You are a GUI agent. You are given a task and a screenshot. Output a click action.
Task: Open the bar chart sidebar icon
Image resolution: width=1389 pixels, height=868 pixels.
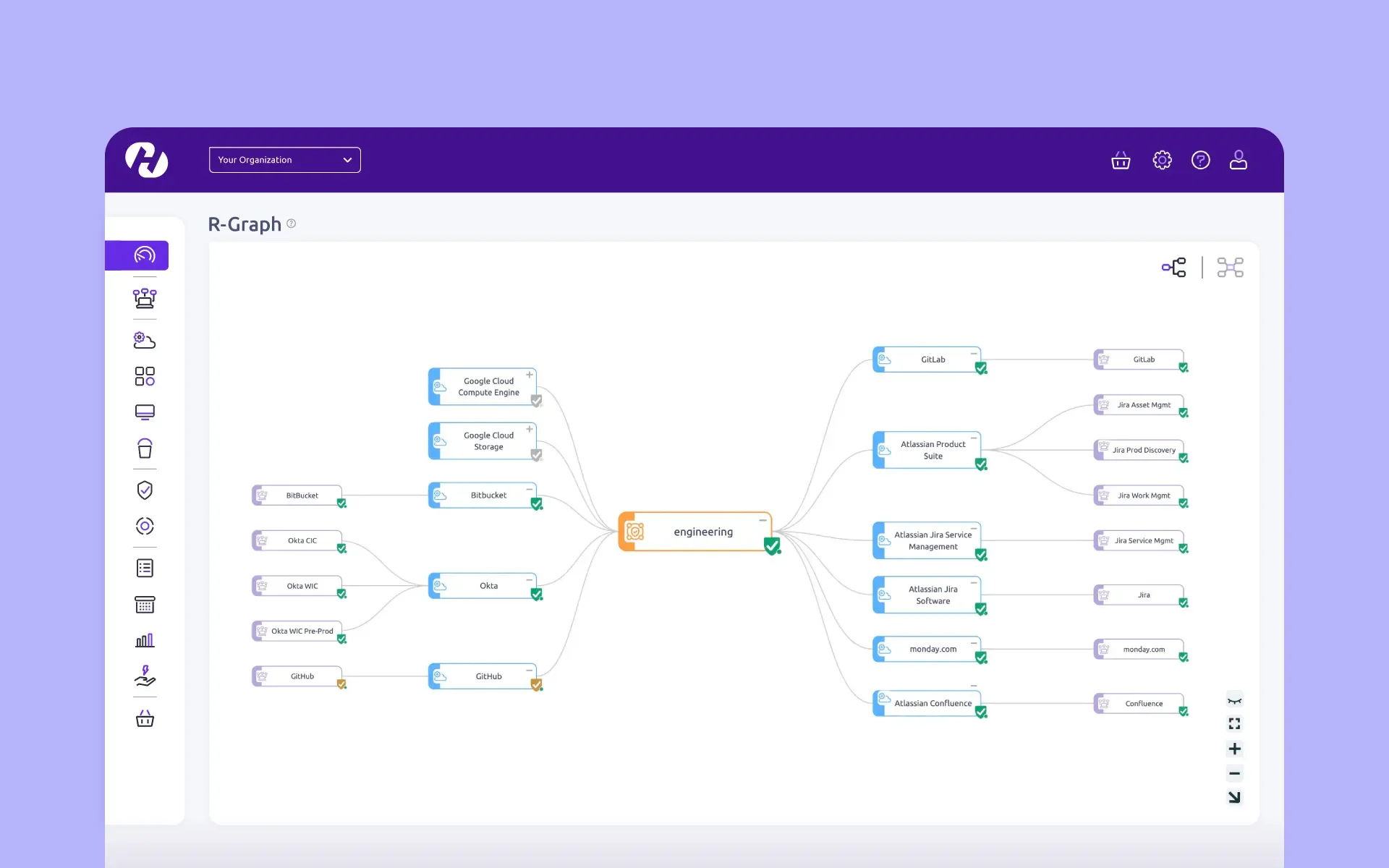tap(145, 640)
